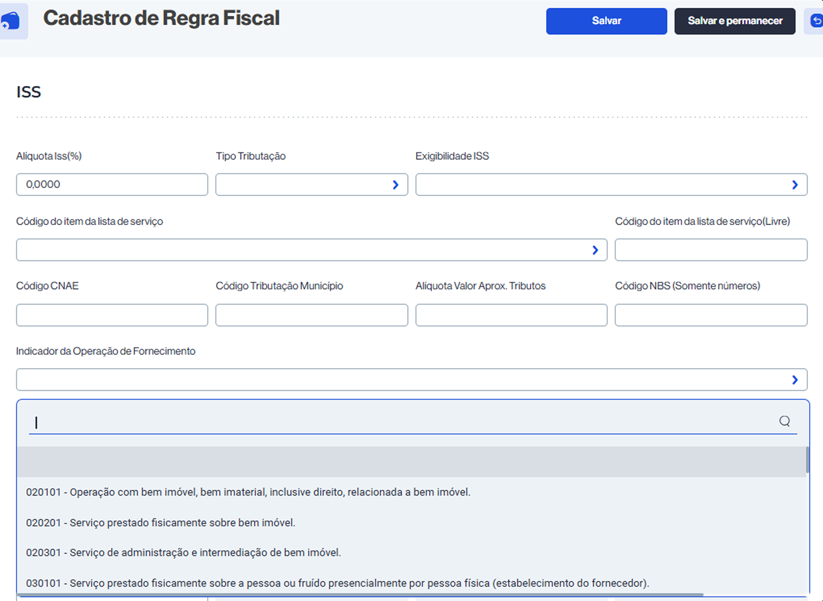
Task: Click the Alíquota Iss(%) input field
Action: [x=111, y=185]
